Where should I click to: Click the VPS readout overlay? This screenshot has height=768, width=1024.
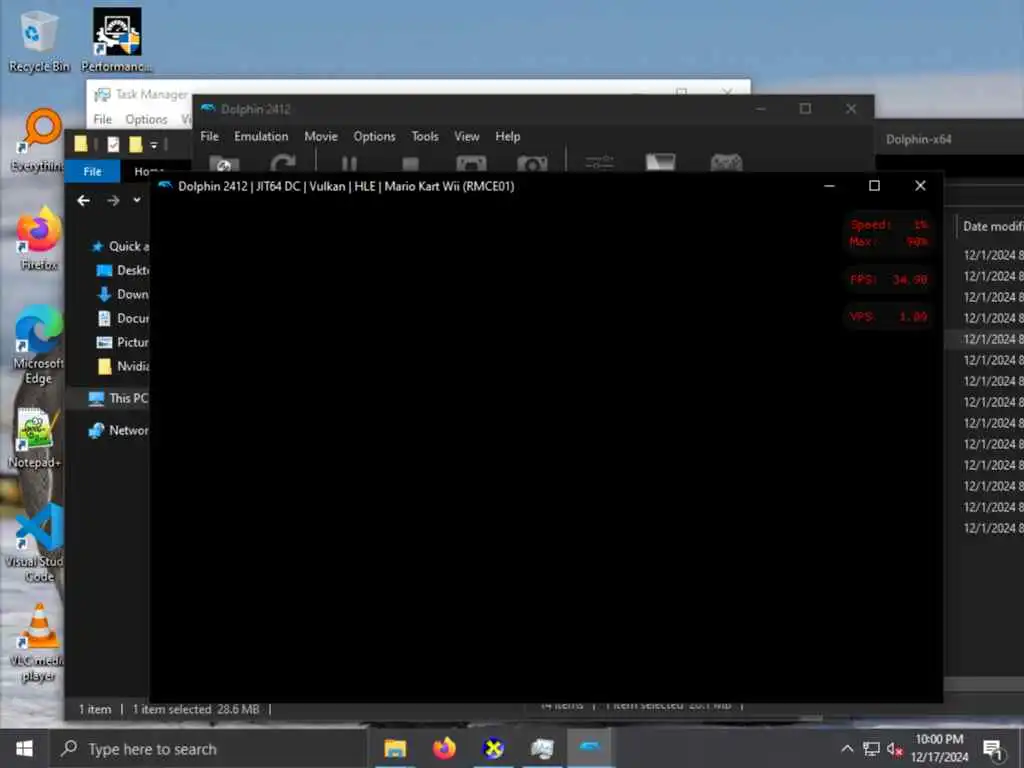tap(889, 317)
